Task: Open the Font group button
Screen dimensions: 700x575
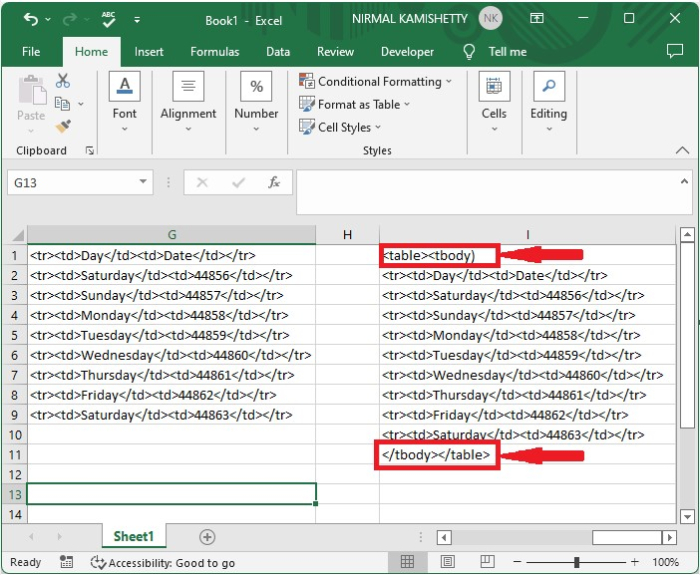Action: tap(125, 102)
